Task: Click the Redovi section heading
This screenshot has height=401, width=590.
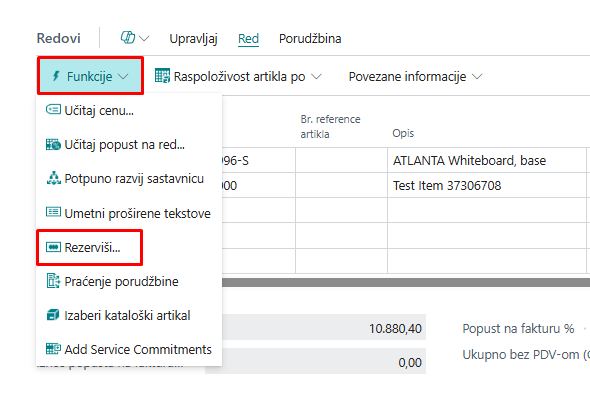Action: [59, 38]
